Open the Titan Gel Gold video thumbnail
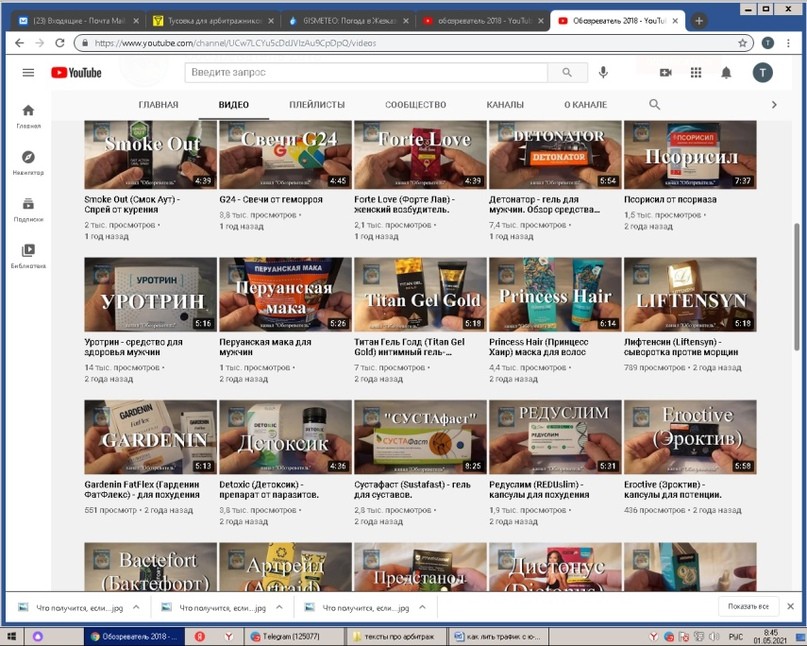The width and height of the screenshot is (807, 646). [420, 294]
